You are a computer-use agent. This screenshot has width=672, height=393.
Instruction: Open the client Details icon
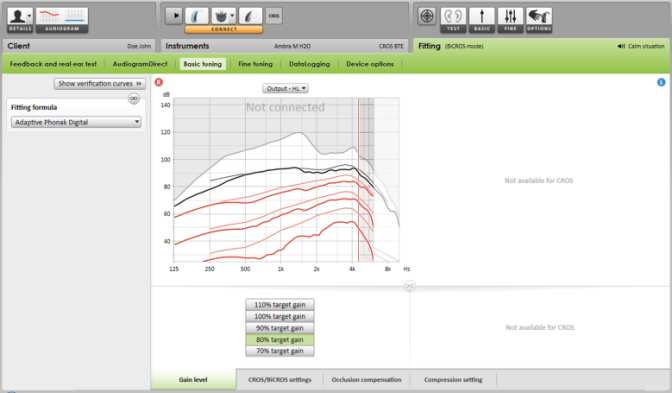coord(20,20)
